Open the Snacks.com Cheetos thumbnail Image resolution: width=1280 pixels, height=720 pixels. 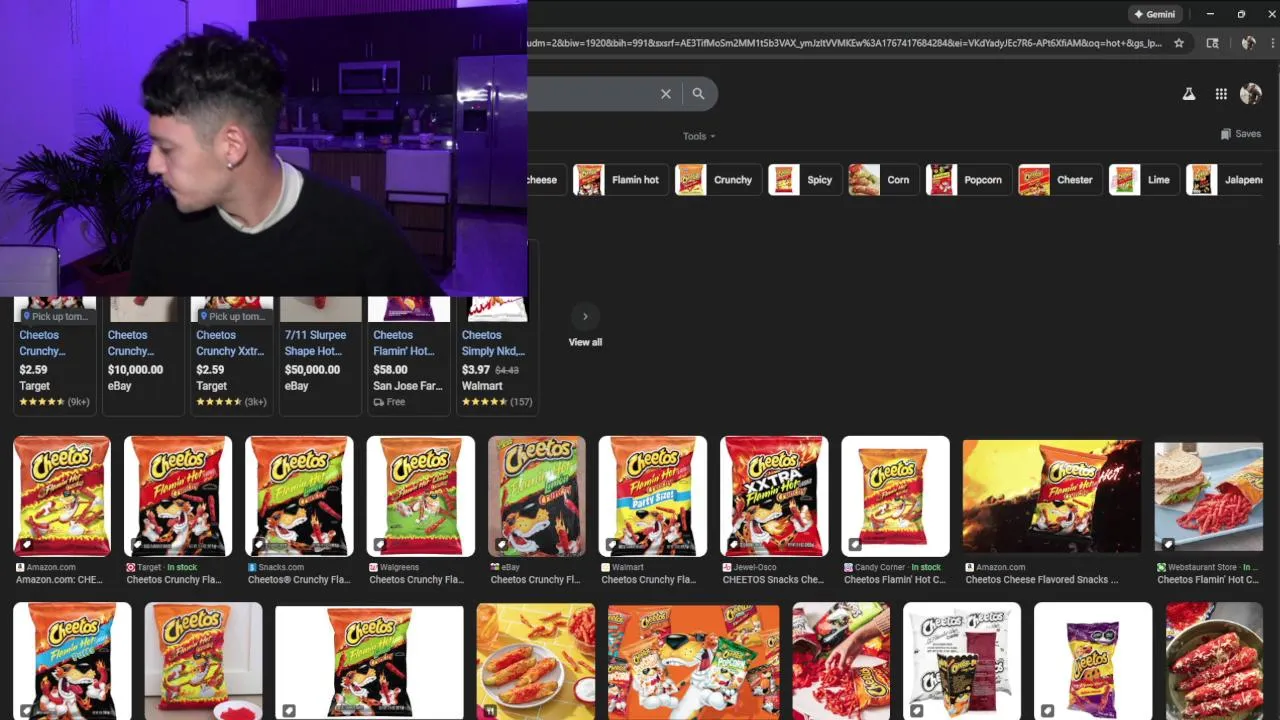pyautogui.click(x=299, y=496)
